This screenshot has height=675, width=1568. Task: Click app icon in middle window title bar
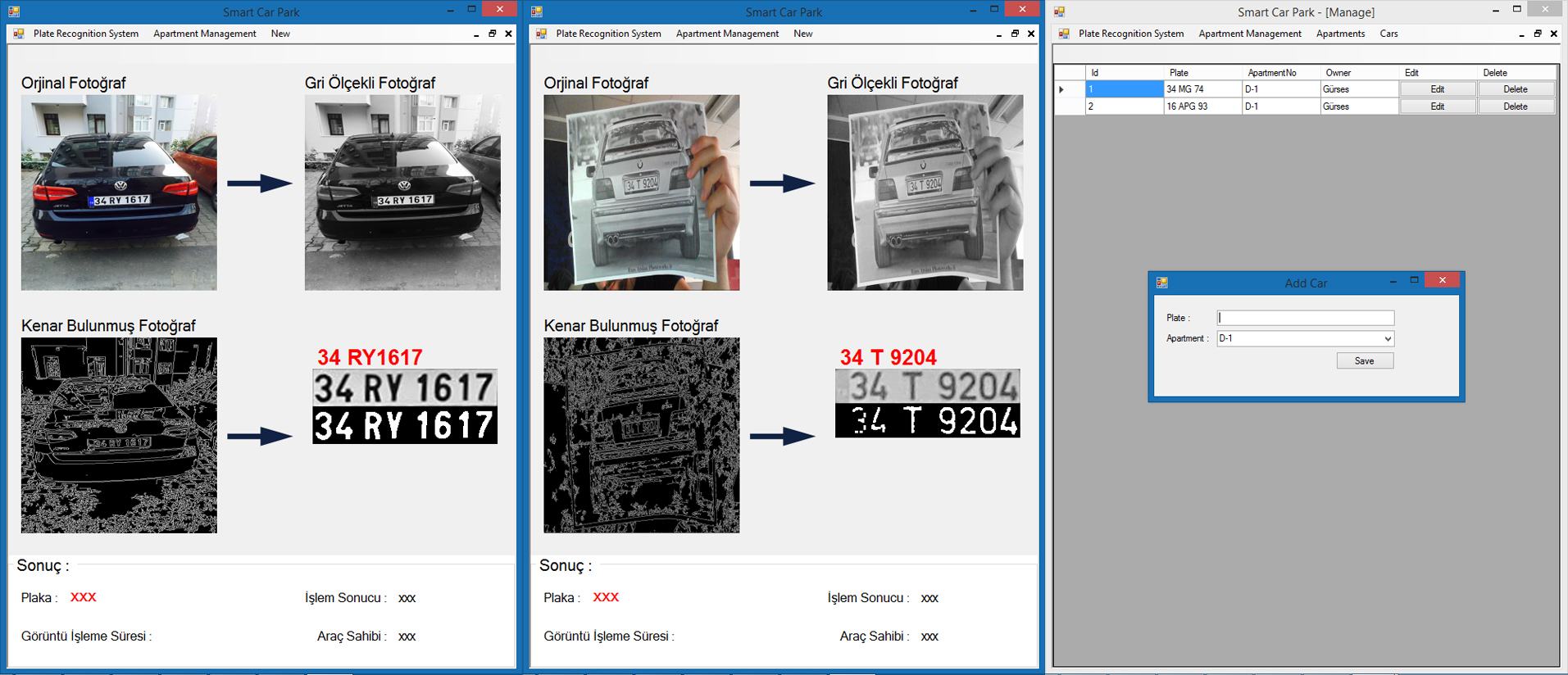[x=537, y=11]
